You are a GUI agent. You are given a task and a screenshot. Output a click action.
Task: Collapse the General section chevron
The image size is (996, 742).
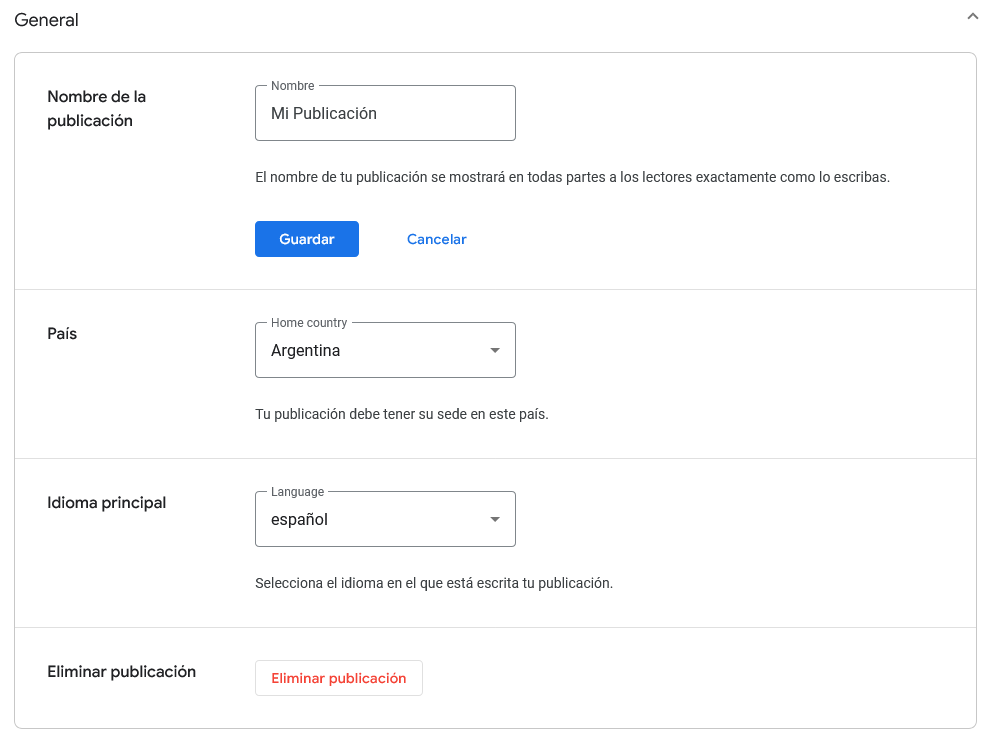pos(972,17)
